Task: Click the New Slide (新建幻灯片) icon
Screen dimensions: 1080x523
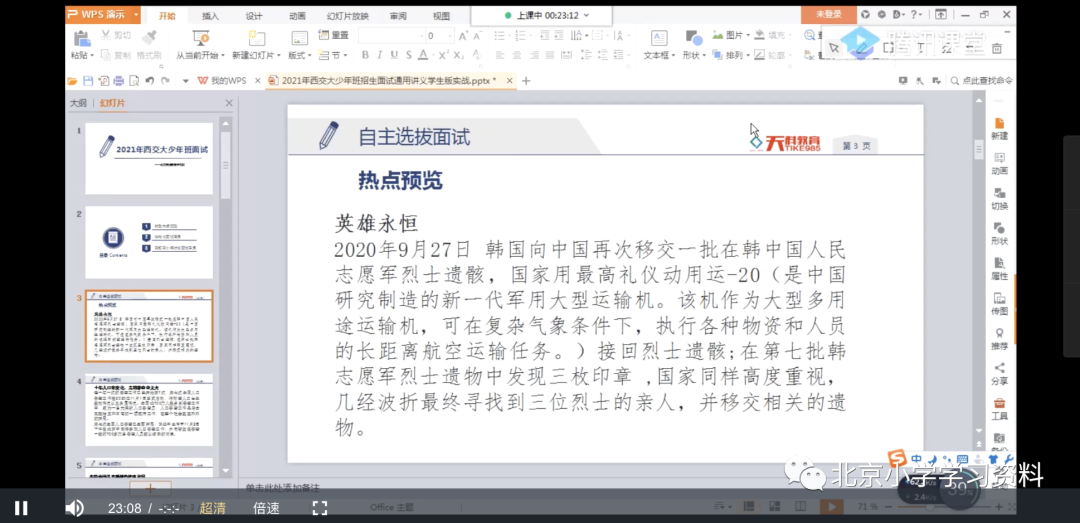Action: 256,38
